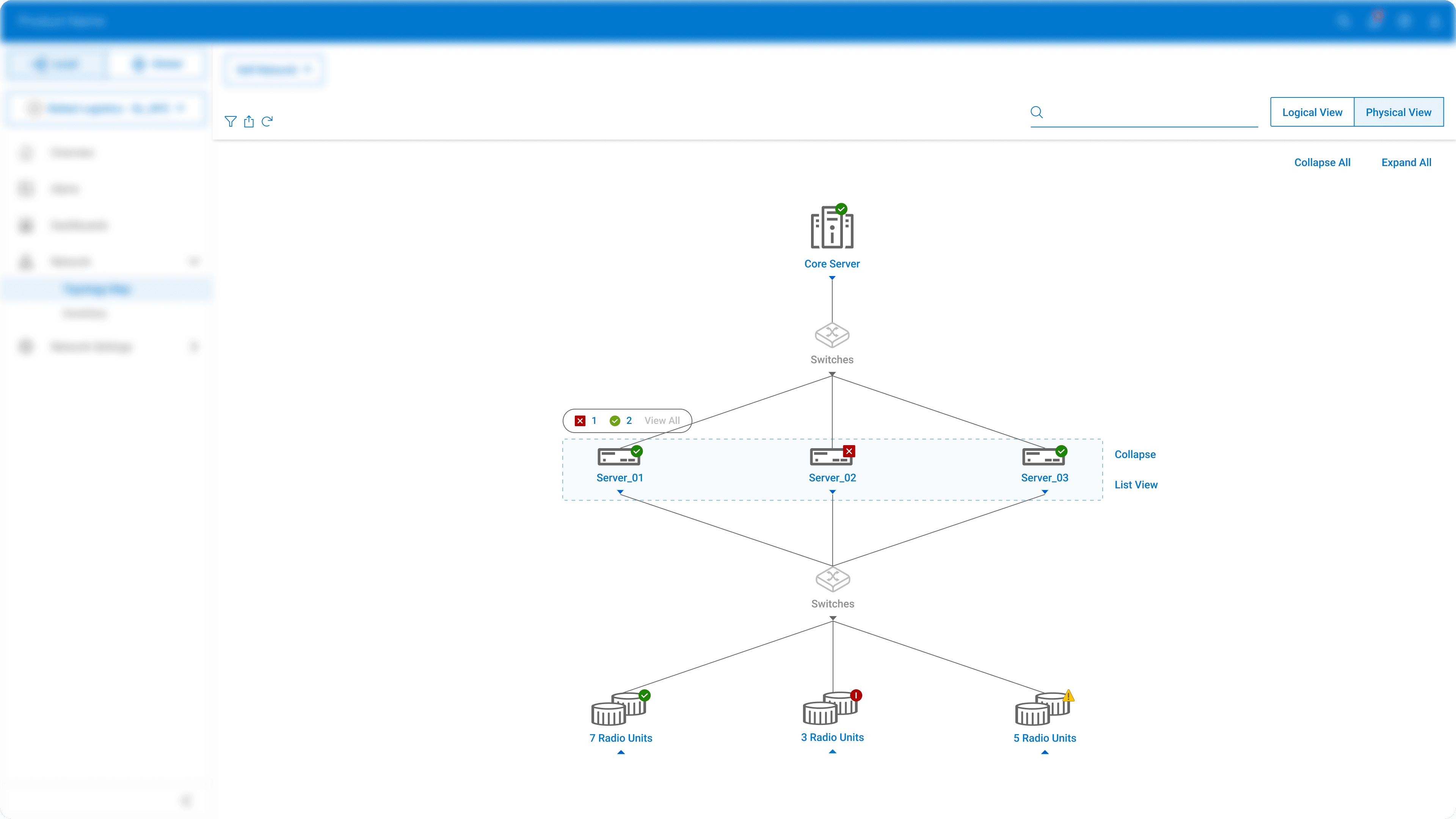Select the upper Switches node icon
The width and height of the screenshot is (1456, 819).
click(832, 335)
